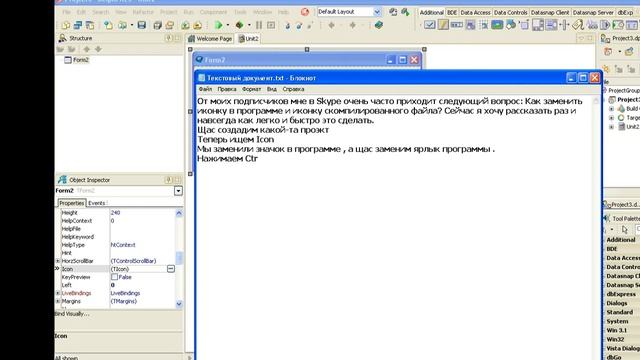Image resolution: width=640 pixels, height=360 pixels.
Task: Open the Form2 object selector dropdown
Action: click(x=178, y=191)
